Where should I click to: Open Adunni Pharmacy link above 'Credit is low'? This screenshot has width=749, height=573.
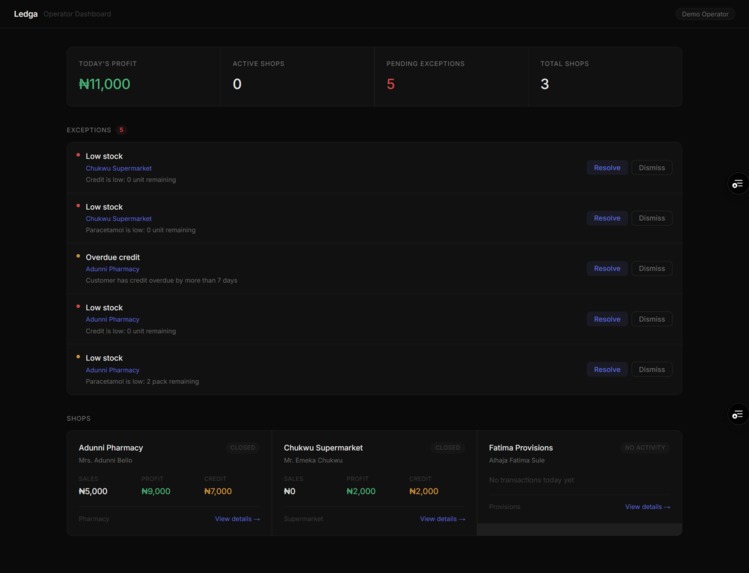[x=112, y=319]
